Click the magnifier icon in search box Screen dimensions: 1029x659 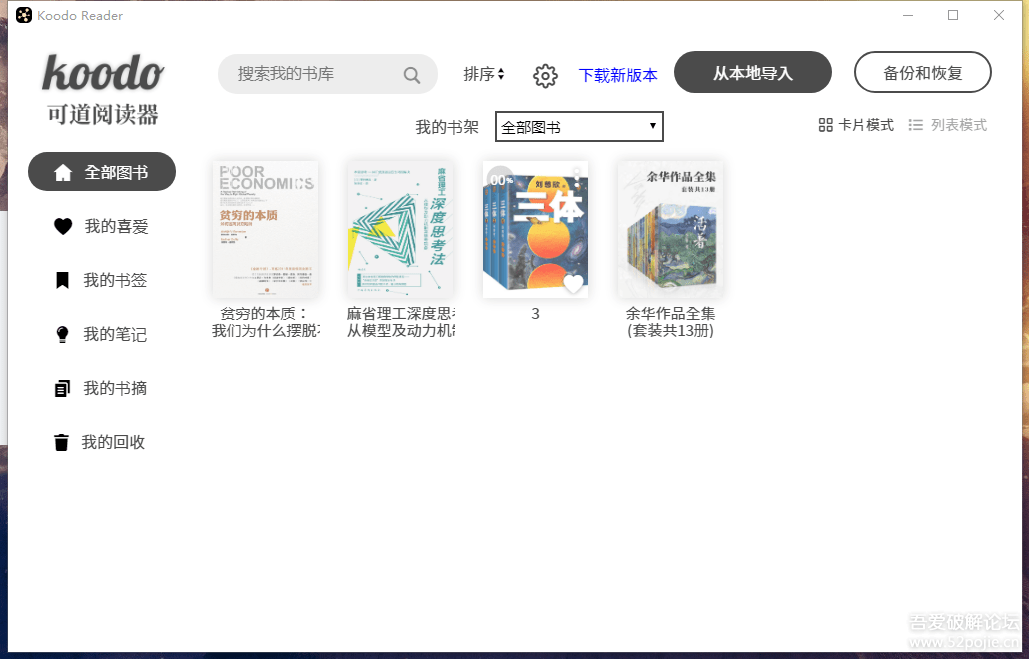411,75
